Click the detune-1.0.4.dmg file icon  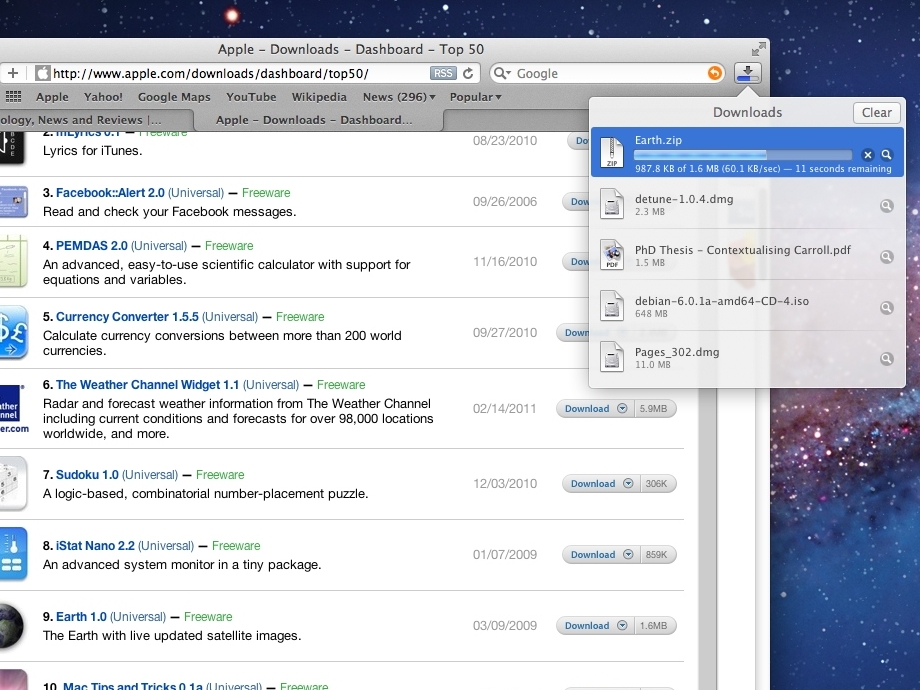[x=612, y=204]
